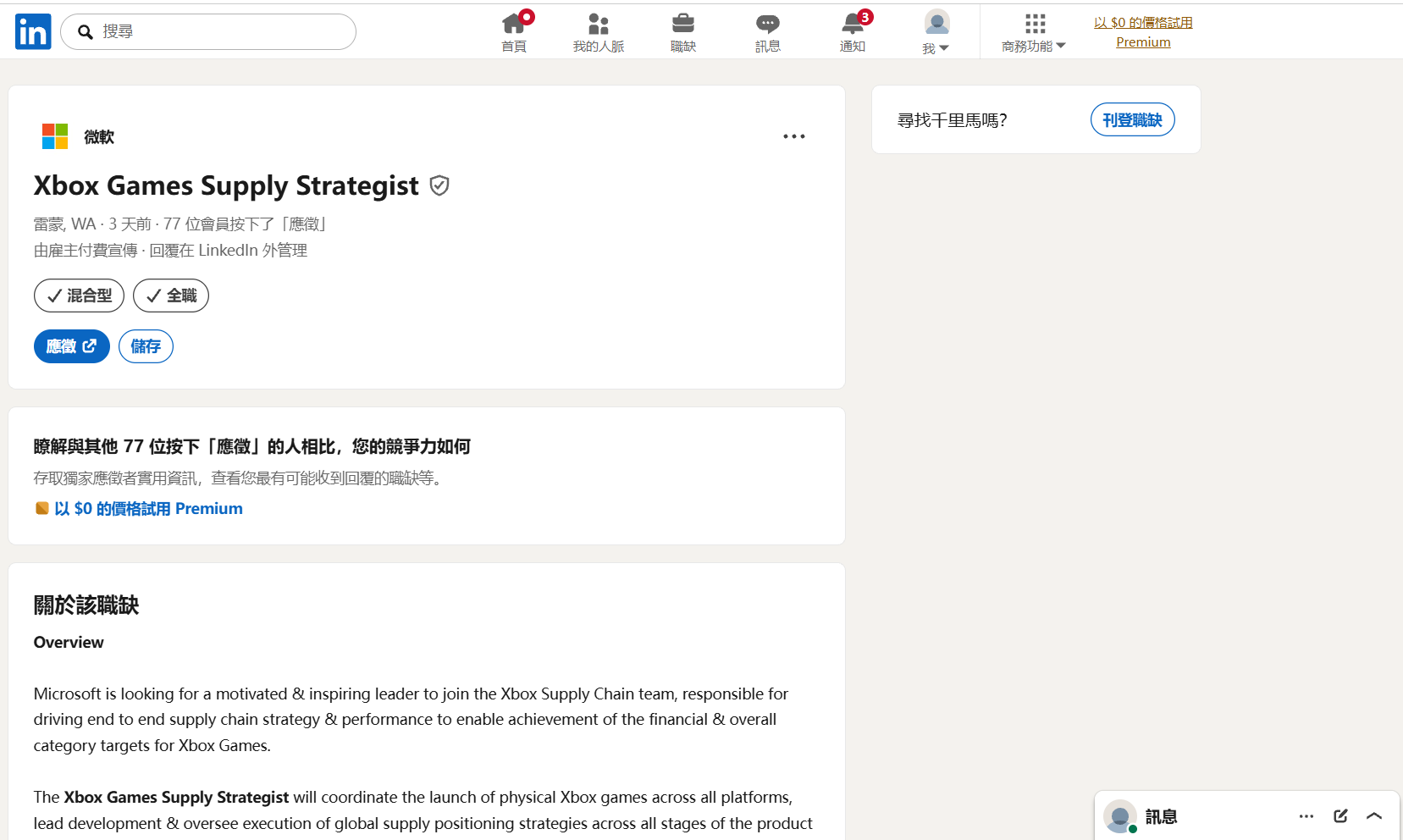Click the magnifier icon in search box
1403x840 pixels.
86,32
